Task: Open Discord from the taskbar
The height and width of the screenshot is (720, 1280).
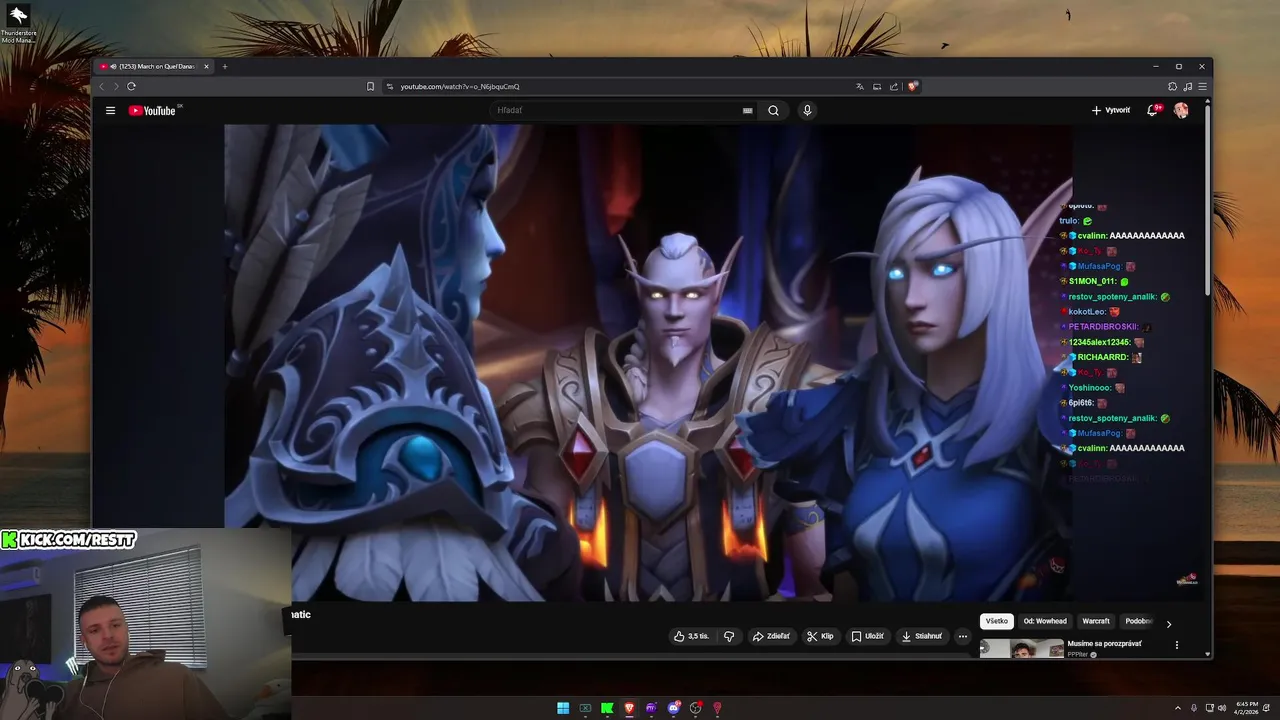Action: click(673, 708)
